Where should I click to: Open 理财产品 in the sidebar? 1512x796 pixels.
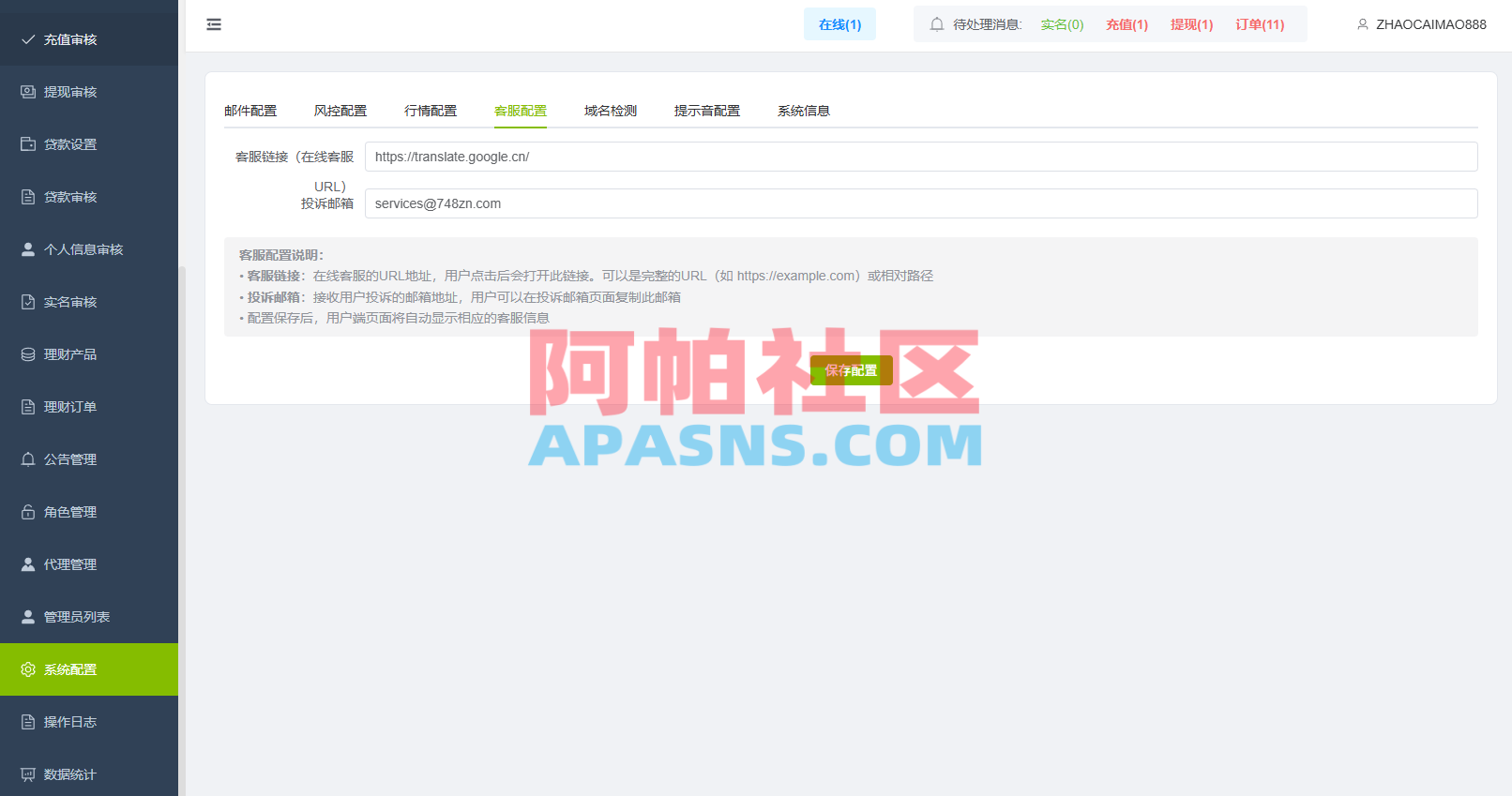pyautogui.click(x=89, y=354)
